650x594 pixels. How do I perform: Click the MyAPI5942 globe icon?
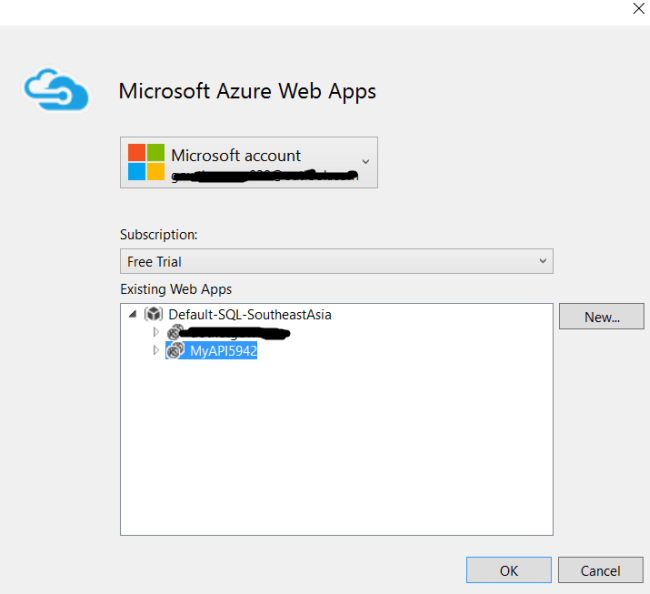pos(175,351)
